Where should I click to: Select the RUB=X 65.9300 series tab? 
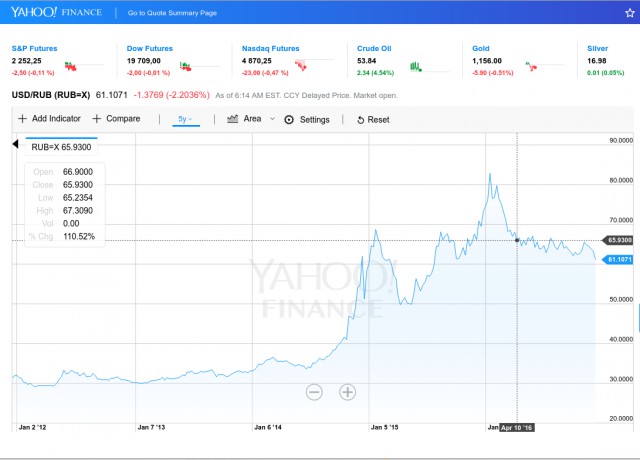62,147
